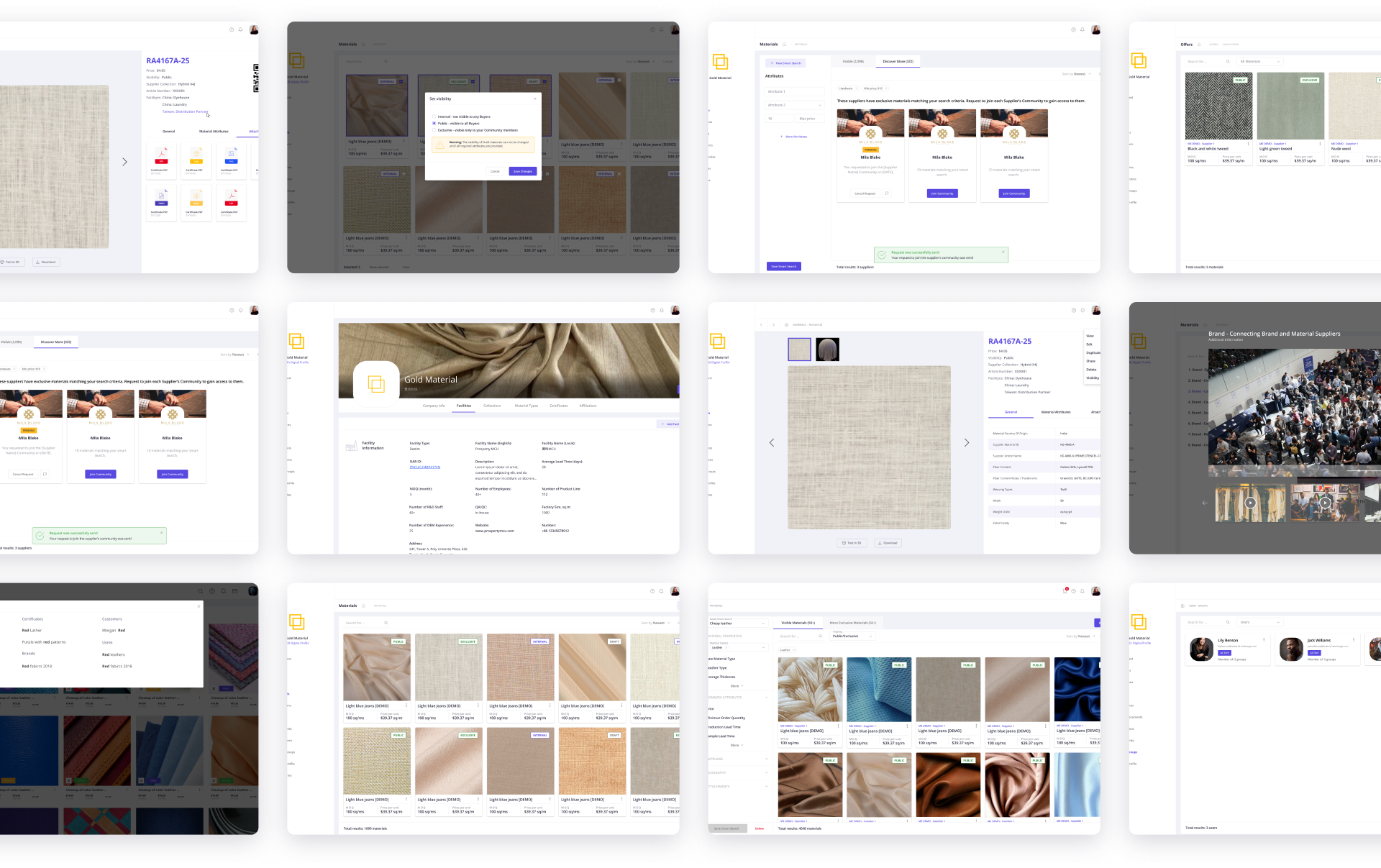Select 'Internal - not visible to any Buyers' radio

click(434, 117)
